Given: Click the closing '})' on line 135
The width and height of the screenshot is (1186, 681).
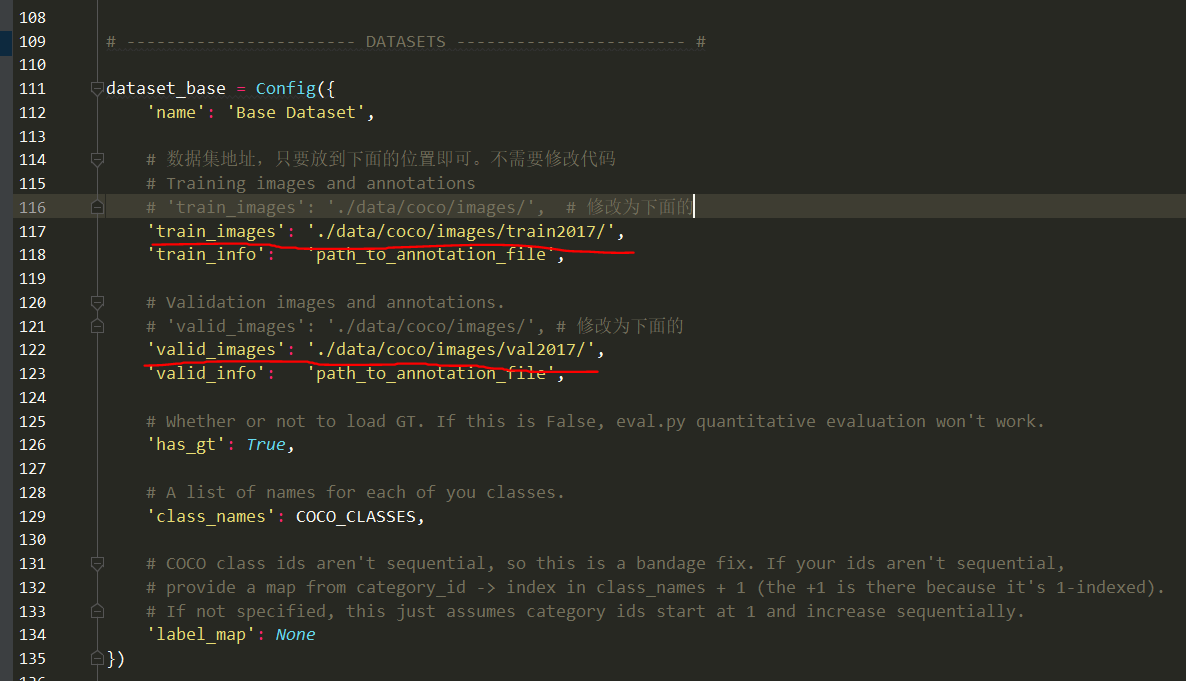Looking at the screenshot, I should click(x=116, y=658).
